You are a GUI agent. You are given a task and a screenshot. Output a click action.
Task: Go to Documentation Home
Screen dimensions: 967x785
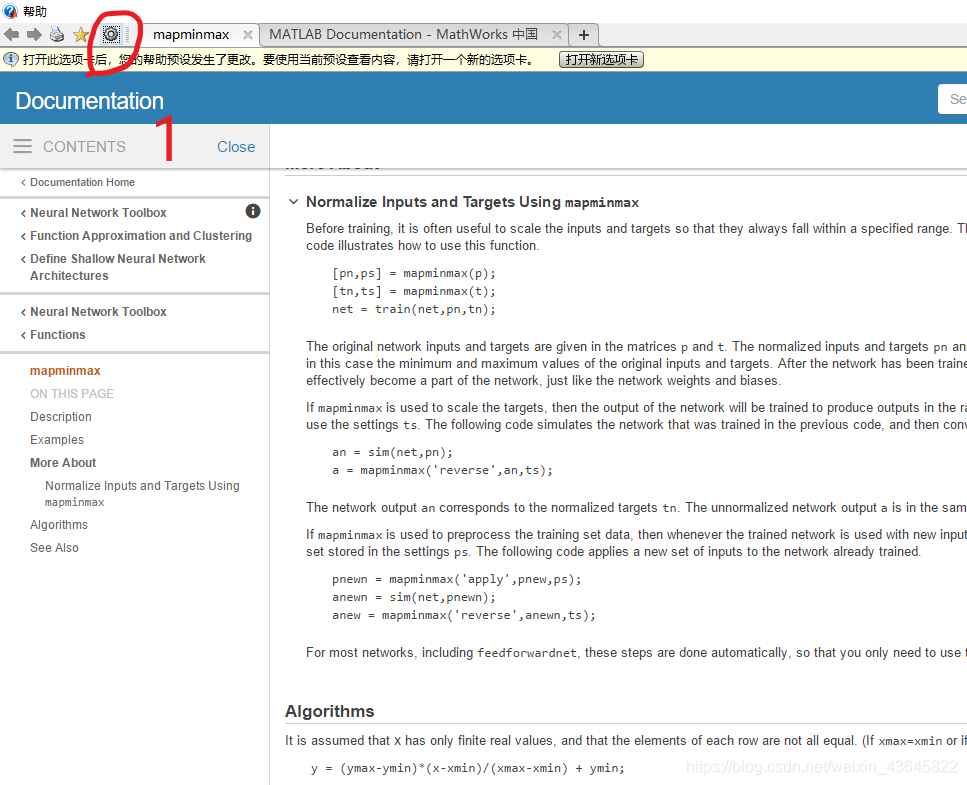click(82, 182)
